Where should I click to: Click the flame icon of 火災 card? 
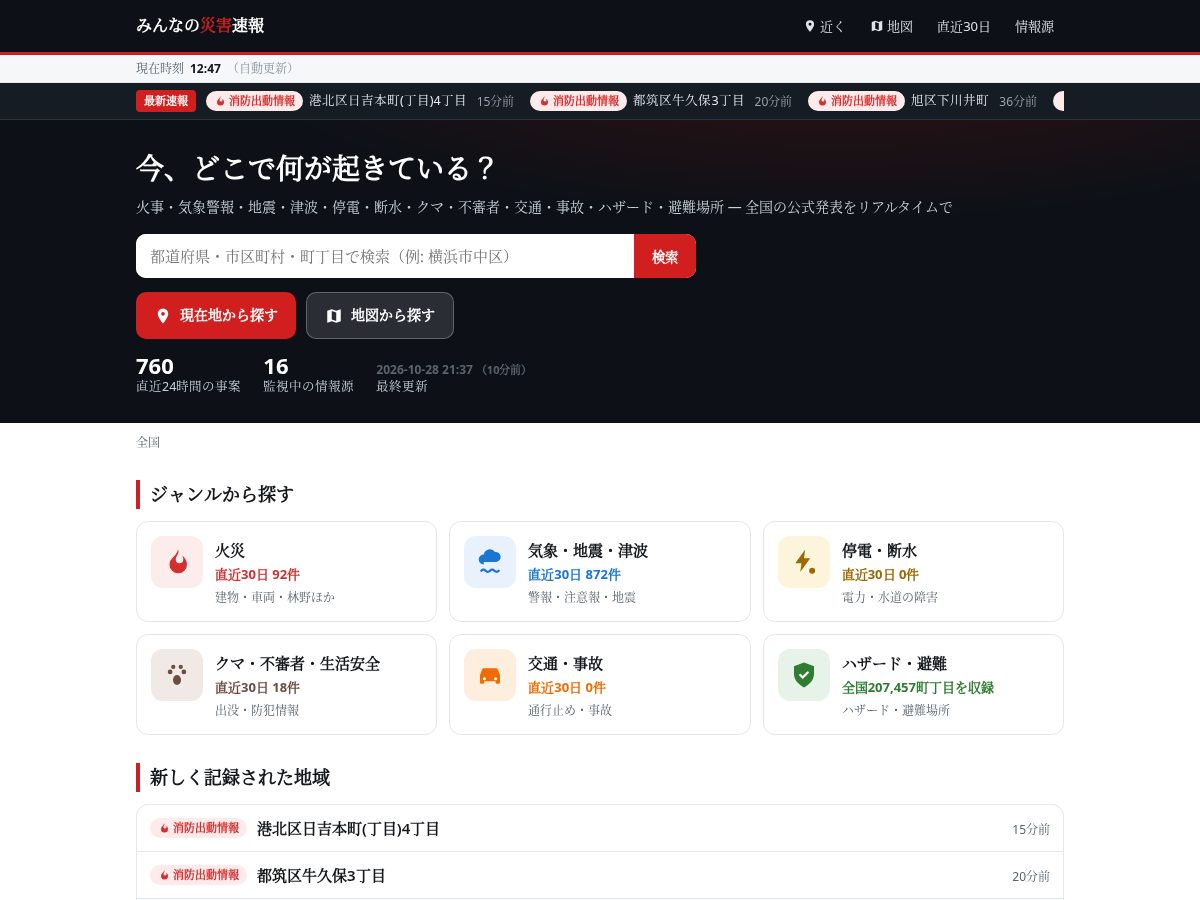tap(177, 562)
